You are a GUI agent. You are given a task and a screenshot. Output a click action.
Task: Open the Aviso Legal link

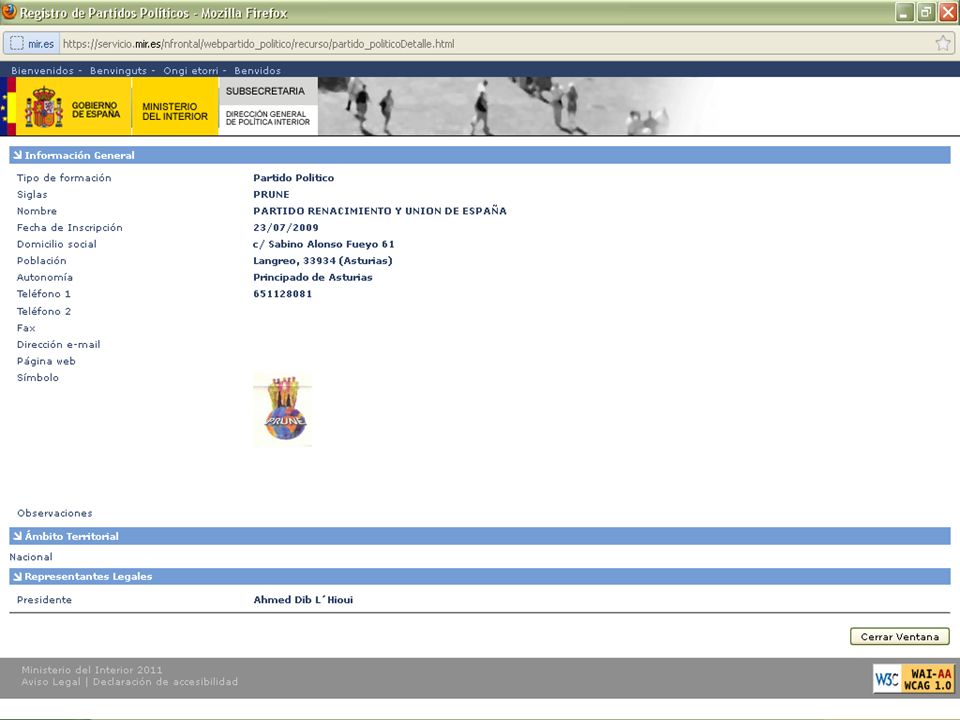[x=51, y=681]
